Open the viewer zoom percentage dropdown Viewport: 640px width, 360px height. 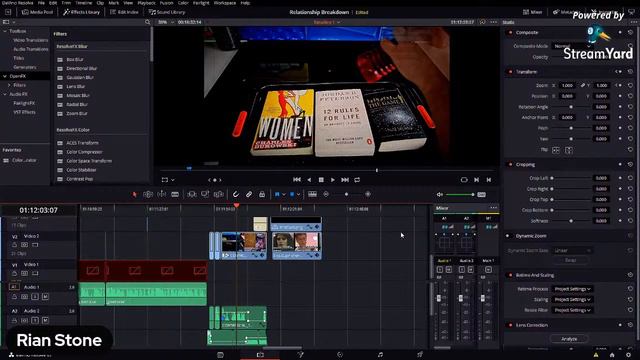pos(165,22)
